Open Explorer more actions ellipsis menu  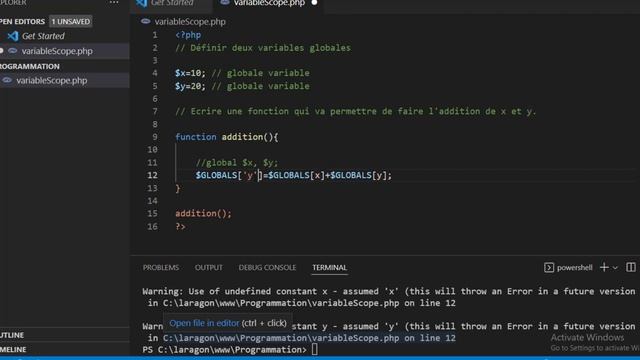point(114,2)
